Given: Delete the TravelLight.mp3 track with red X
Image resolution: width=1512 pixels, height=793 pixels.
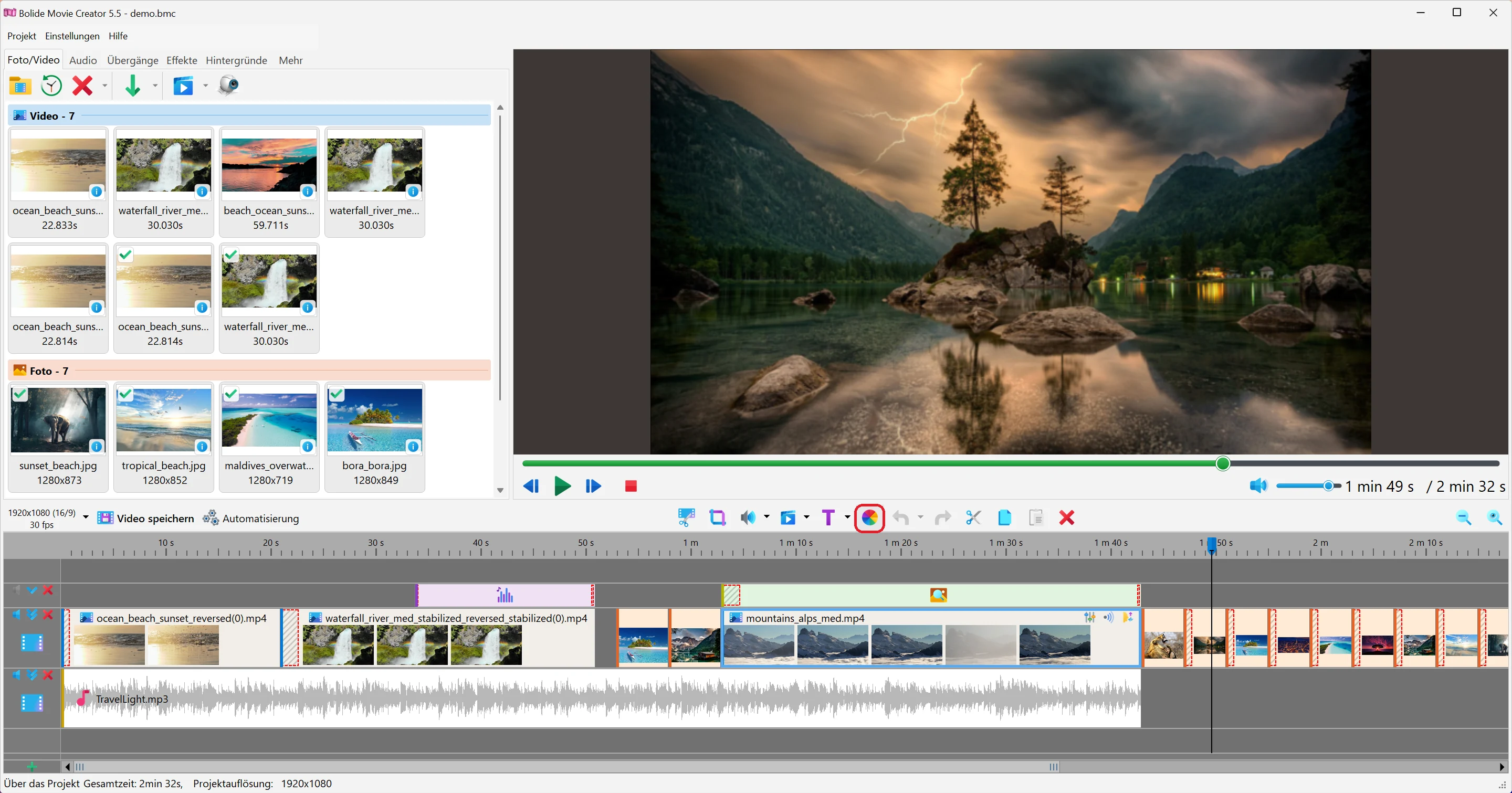Looking at the screenshot, I should 48,675.
